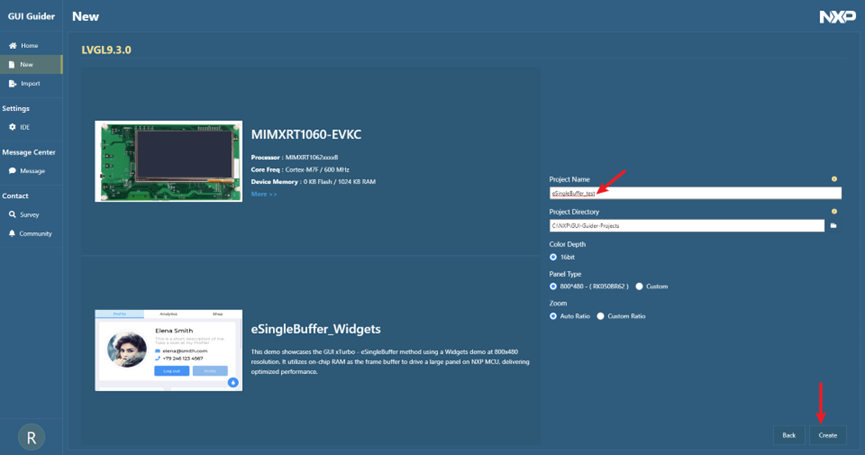Click the Import file icon
The width and height of the screenshot is (865, 455).
[13, 84]
